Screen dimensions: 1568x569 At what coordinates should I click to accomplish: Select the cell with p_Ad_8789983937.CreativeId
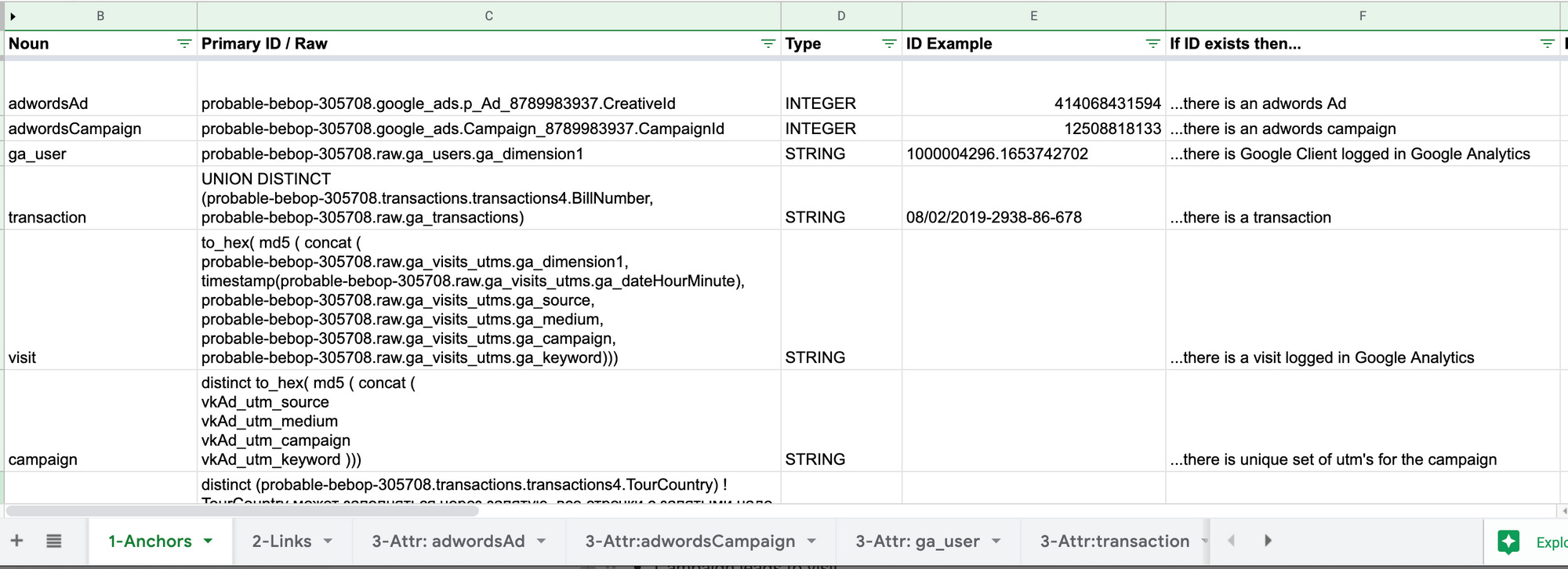pos(488,88)
